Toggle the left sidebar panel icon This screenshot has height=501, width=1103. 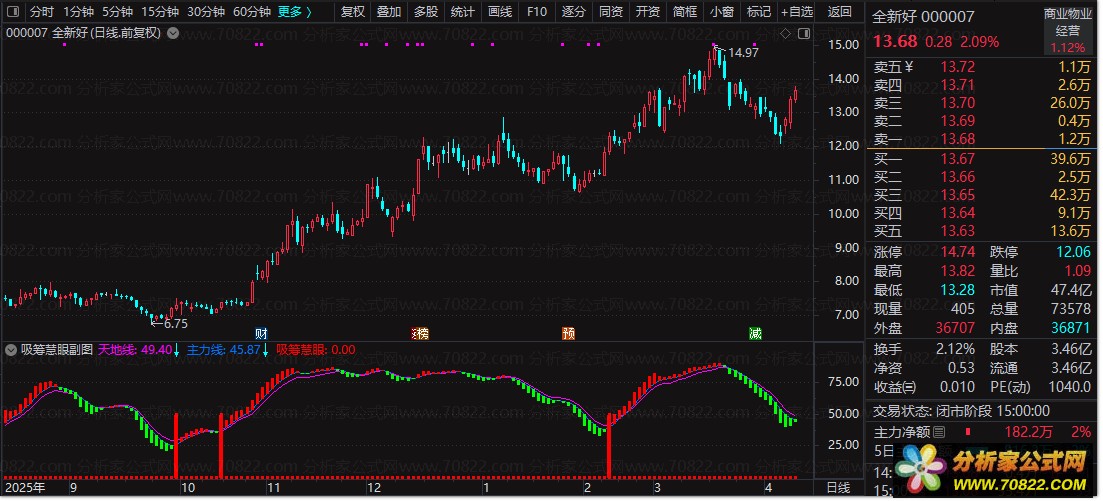(15, 11)
